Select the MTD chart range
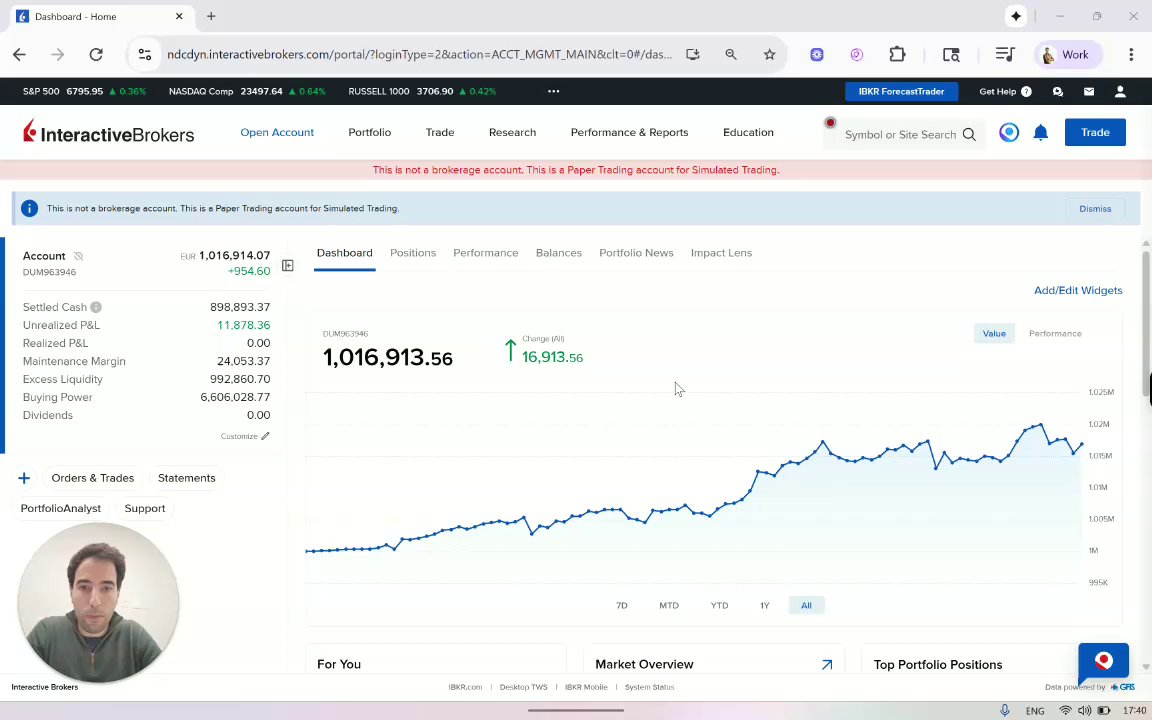1152x720 pixels. (669, 605)
